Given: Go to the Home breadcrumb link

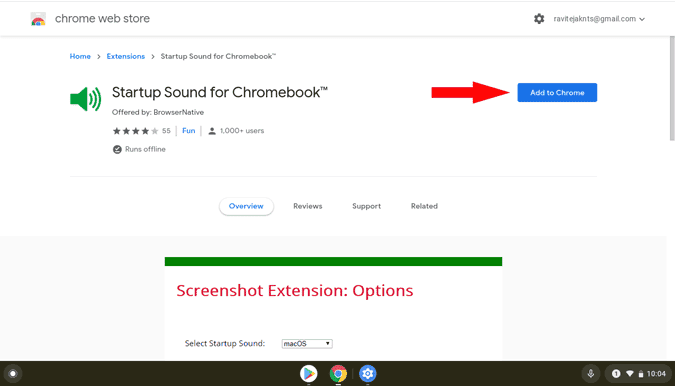Looking at the screenshot, I should tap(80, 56).
